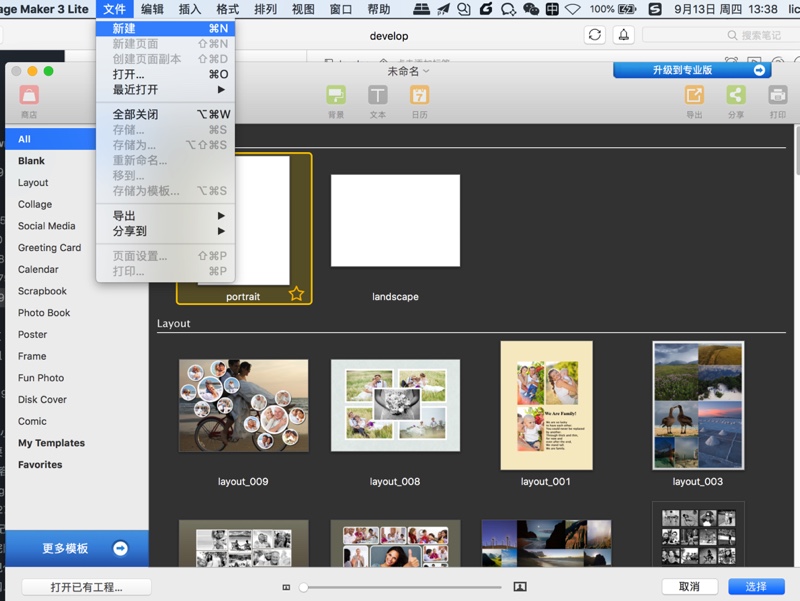Click the notification bell icon in develop window
This screenshot has height=601, width=800.
coord(623,35)
